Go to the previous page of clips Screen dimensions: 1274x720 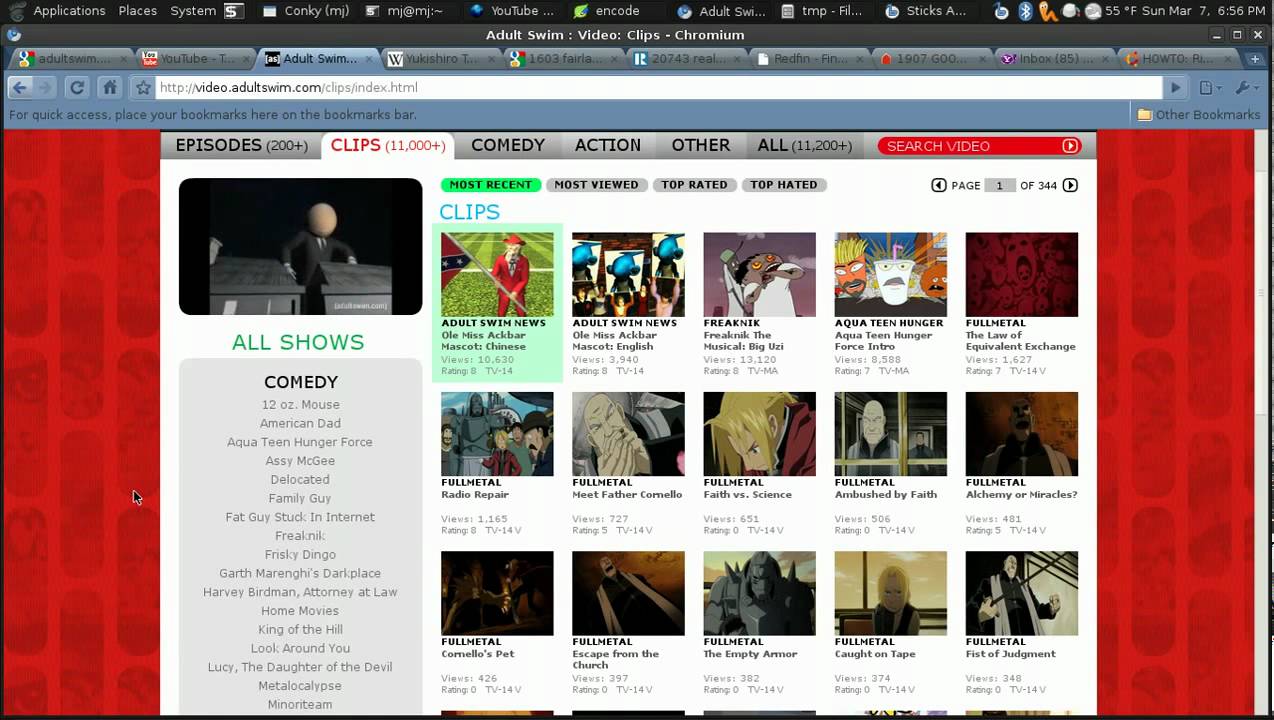point(938,185)
